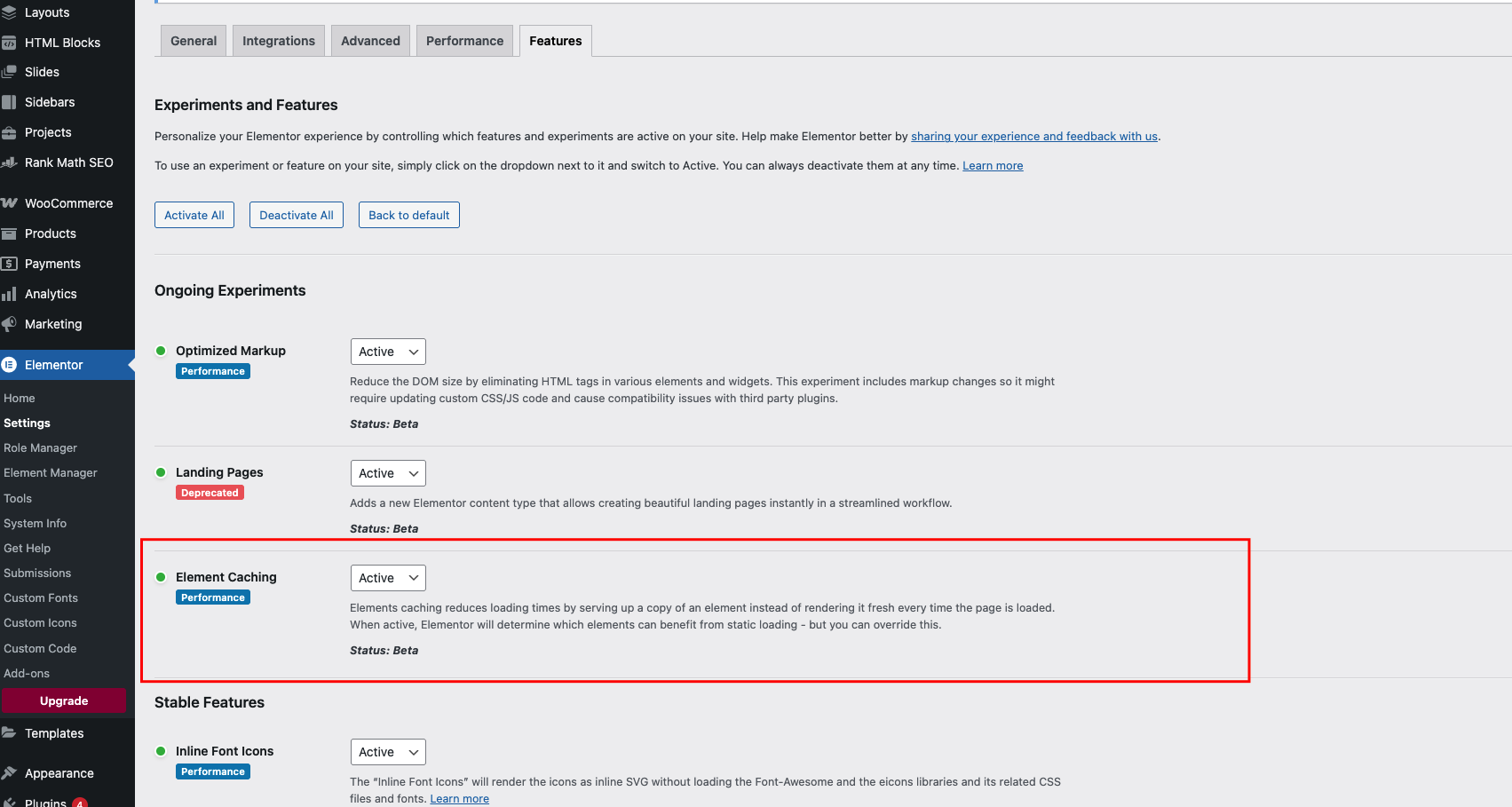Click the Back to default button

coord(409,215)
